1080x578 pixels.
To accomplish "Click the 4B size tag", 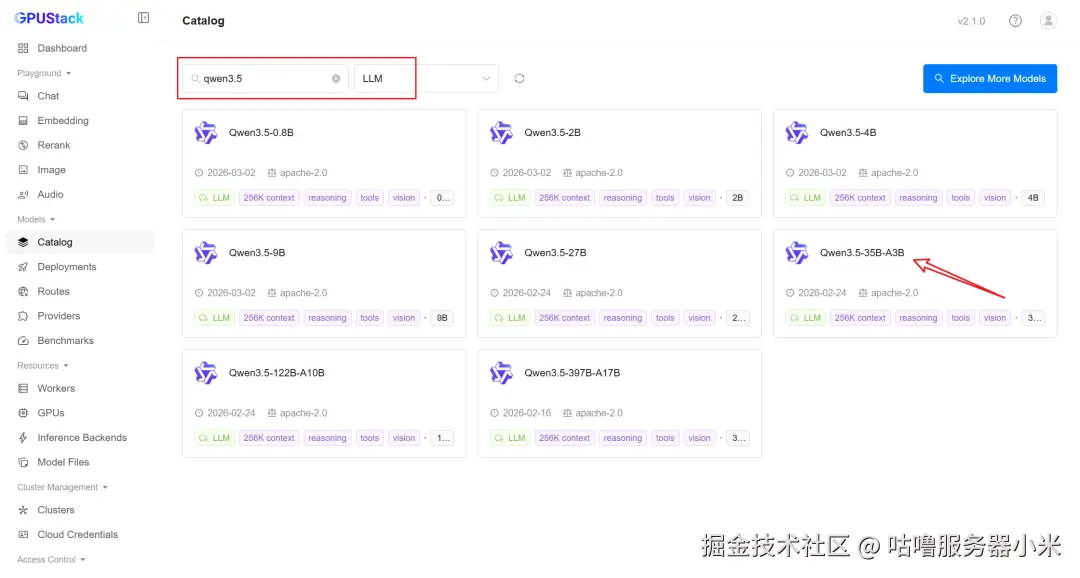I will [x=1033, y=198].
